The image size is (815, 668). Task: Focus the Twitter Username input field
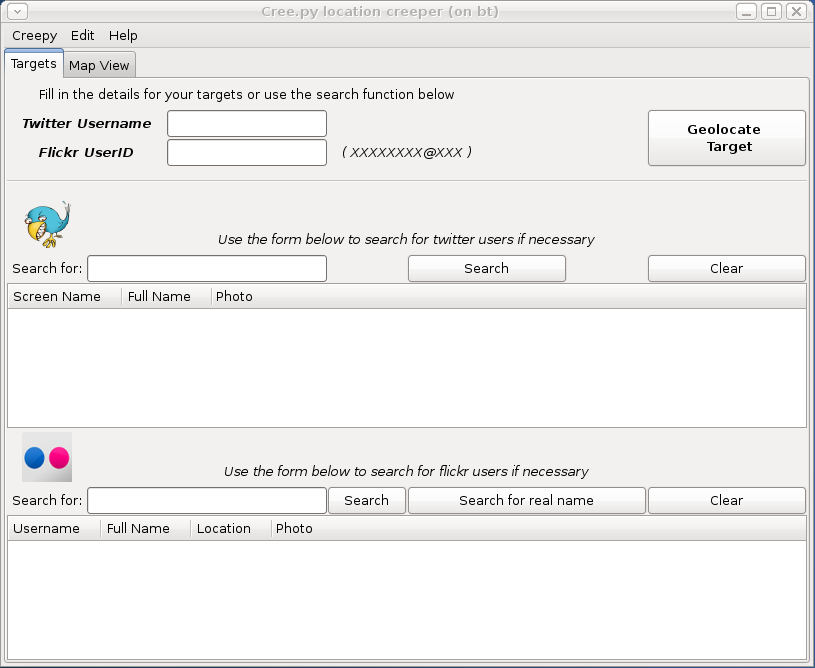pyautogui.click(x=246, y=124)
